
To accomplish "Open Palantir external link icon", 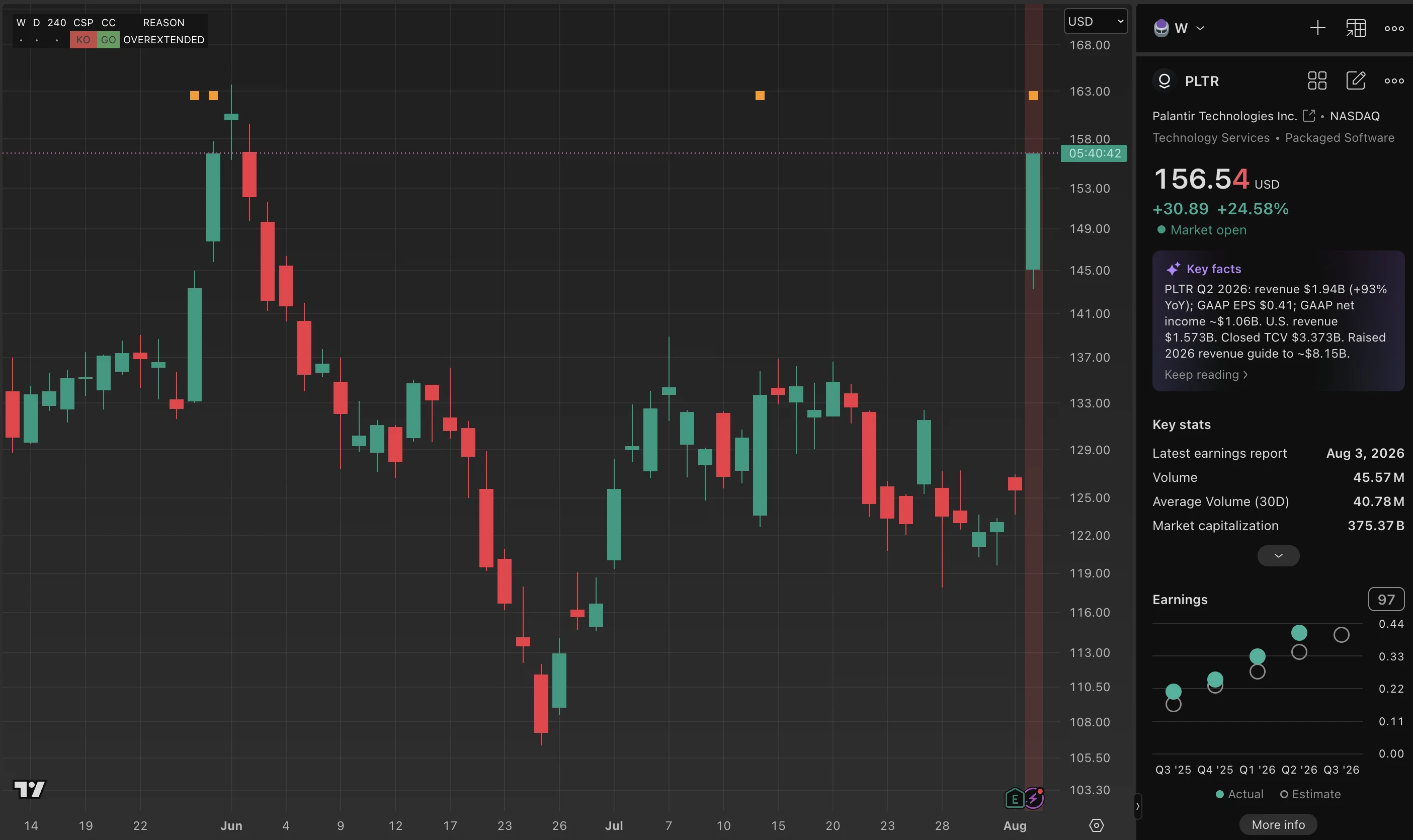I will (1308, 116).
